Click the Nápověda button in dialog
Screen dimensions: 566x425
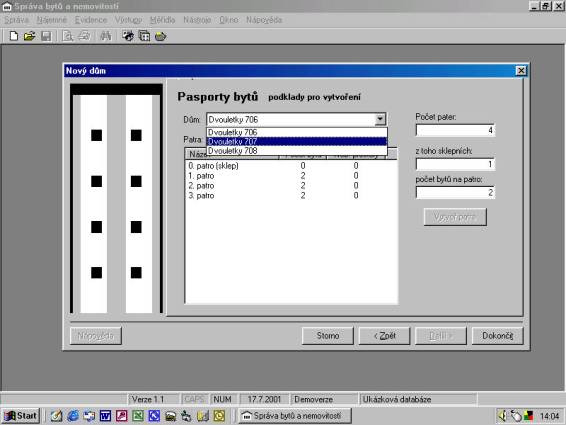(x=96, y=336)
